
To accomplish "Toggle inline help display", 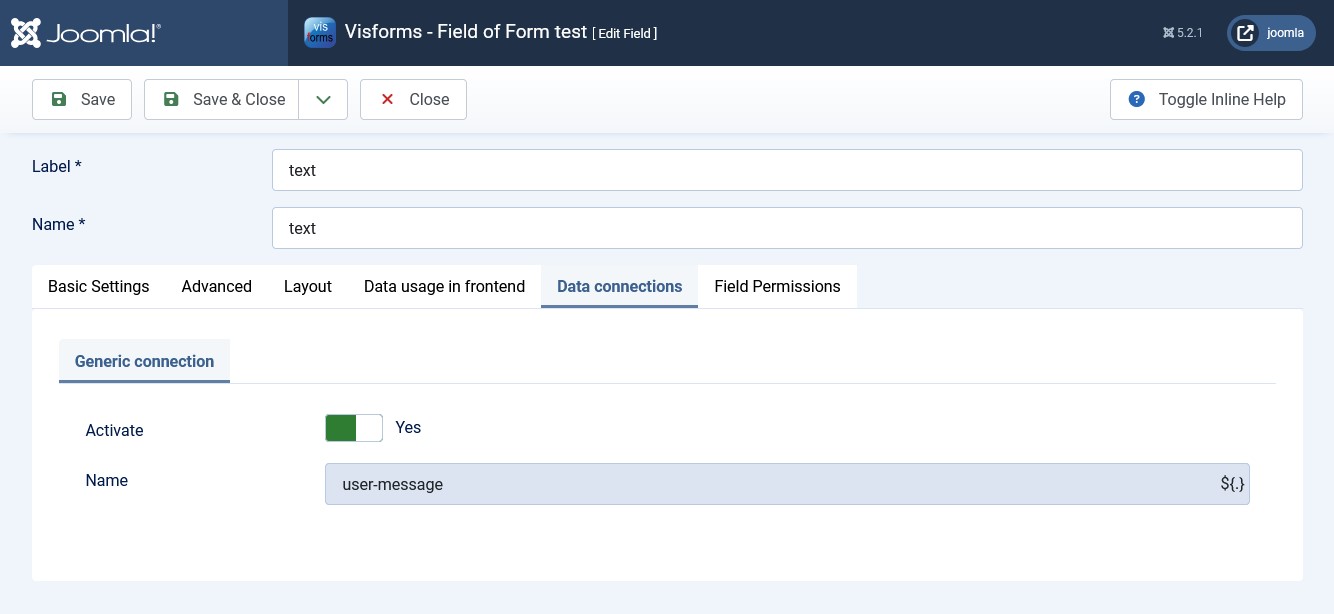I will click(x=1206, y=99).
